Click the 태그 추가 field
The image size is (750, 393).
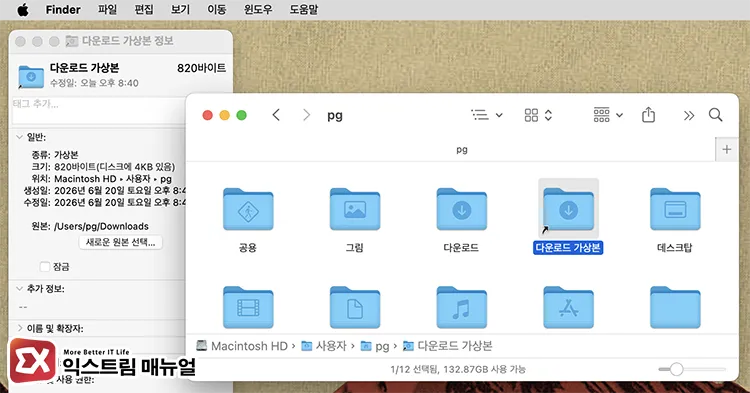pyautogui.click(x=98, y=111)
